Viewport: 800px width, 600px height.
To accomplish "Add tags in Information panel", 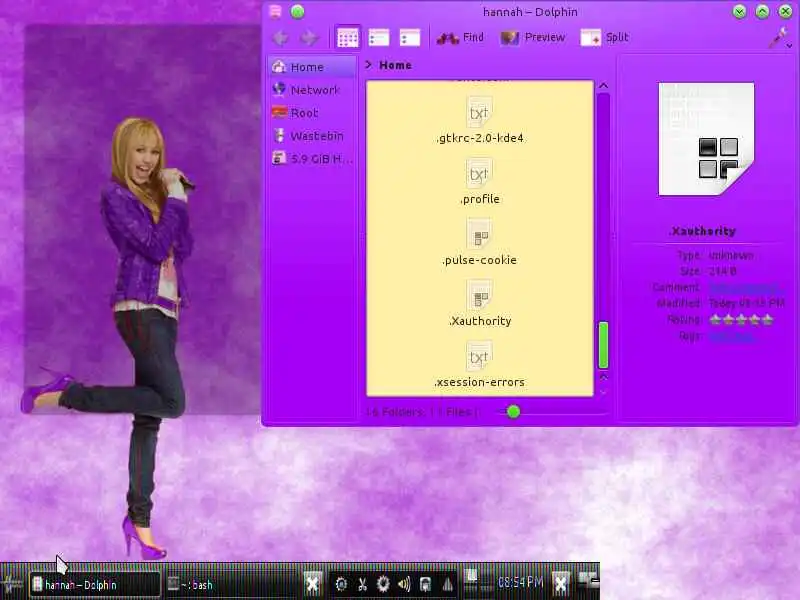I will [732, 336].
